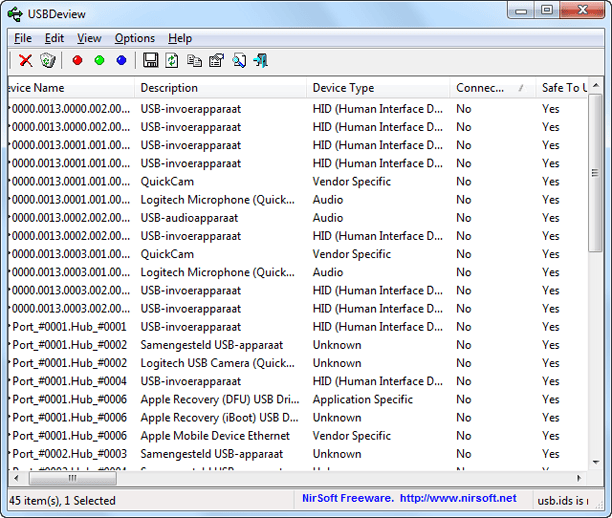
Task: Click the red circle disconnect icon
Action: pyautogui.click(x=77, y=60)
